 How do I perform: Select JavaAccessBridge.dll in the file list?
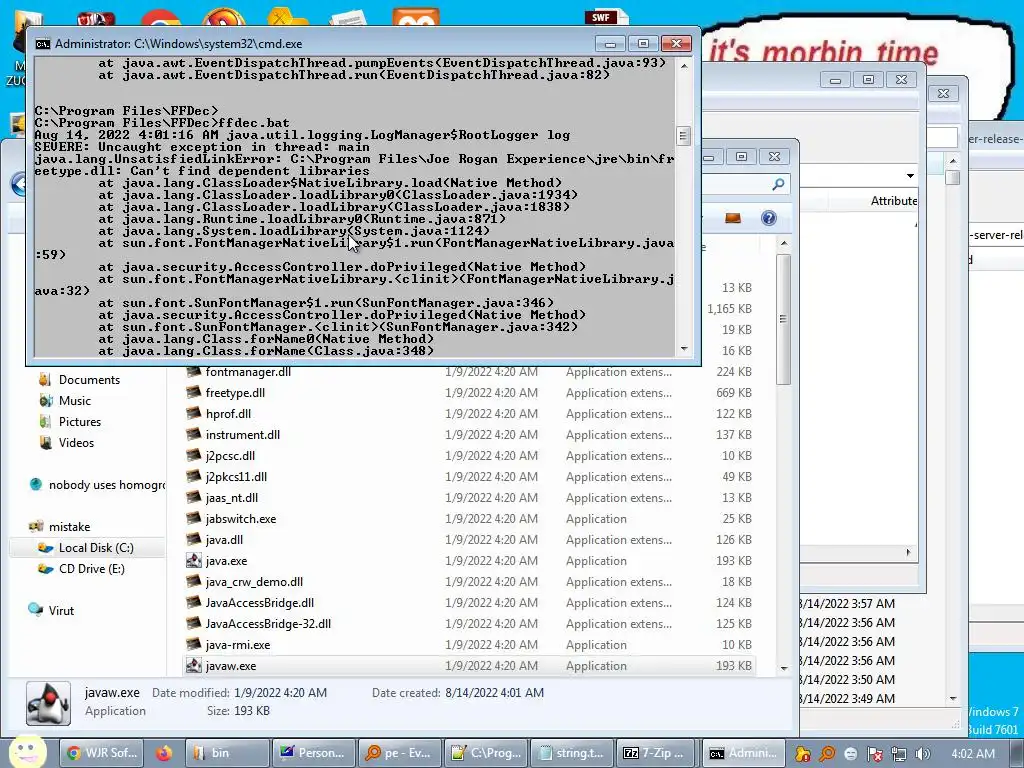tap(259, 602)
